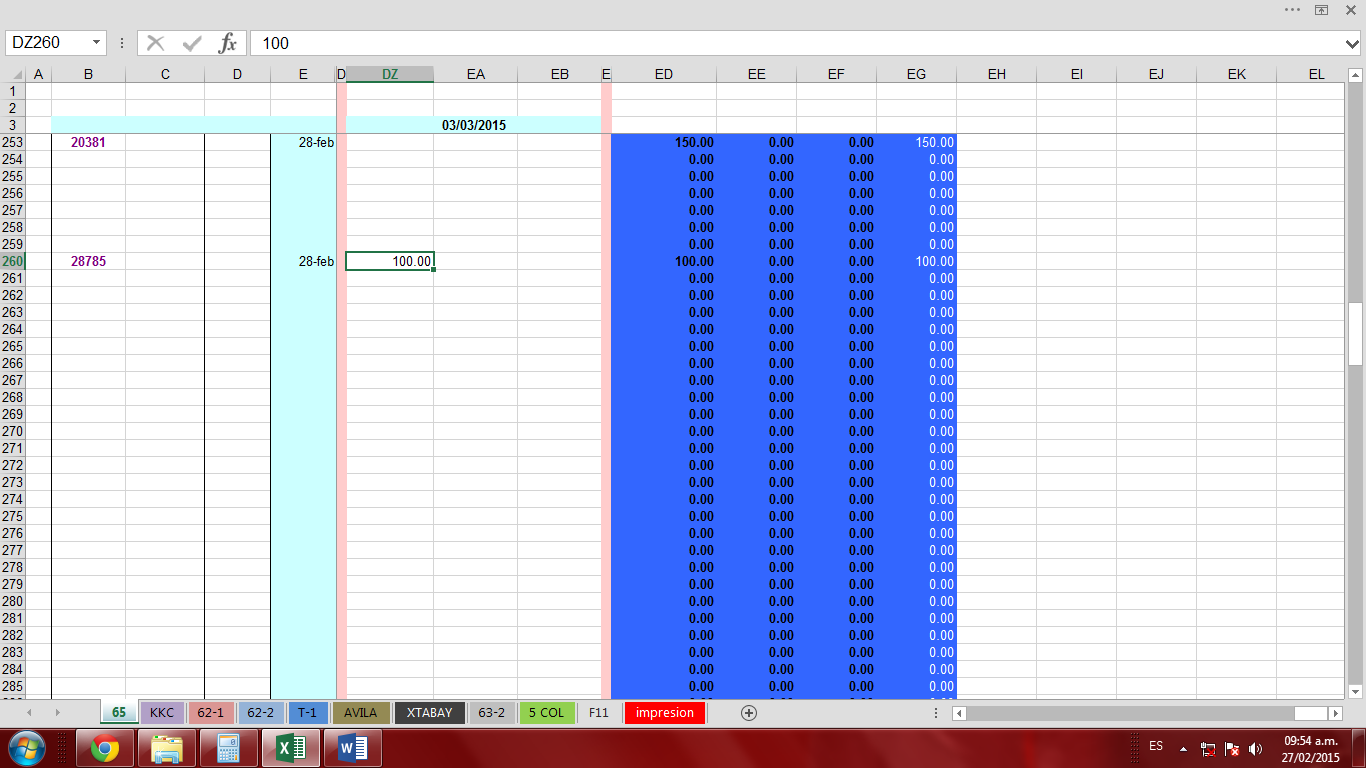Switch to the F11 sheet tab
1366x768 pixels.
coord(598,713)
